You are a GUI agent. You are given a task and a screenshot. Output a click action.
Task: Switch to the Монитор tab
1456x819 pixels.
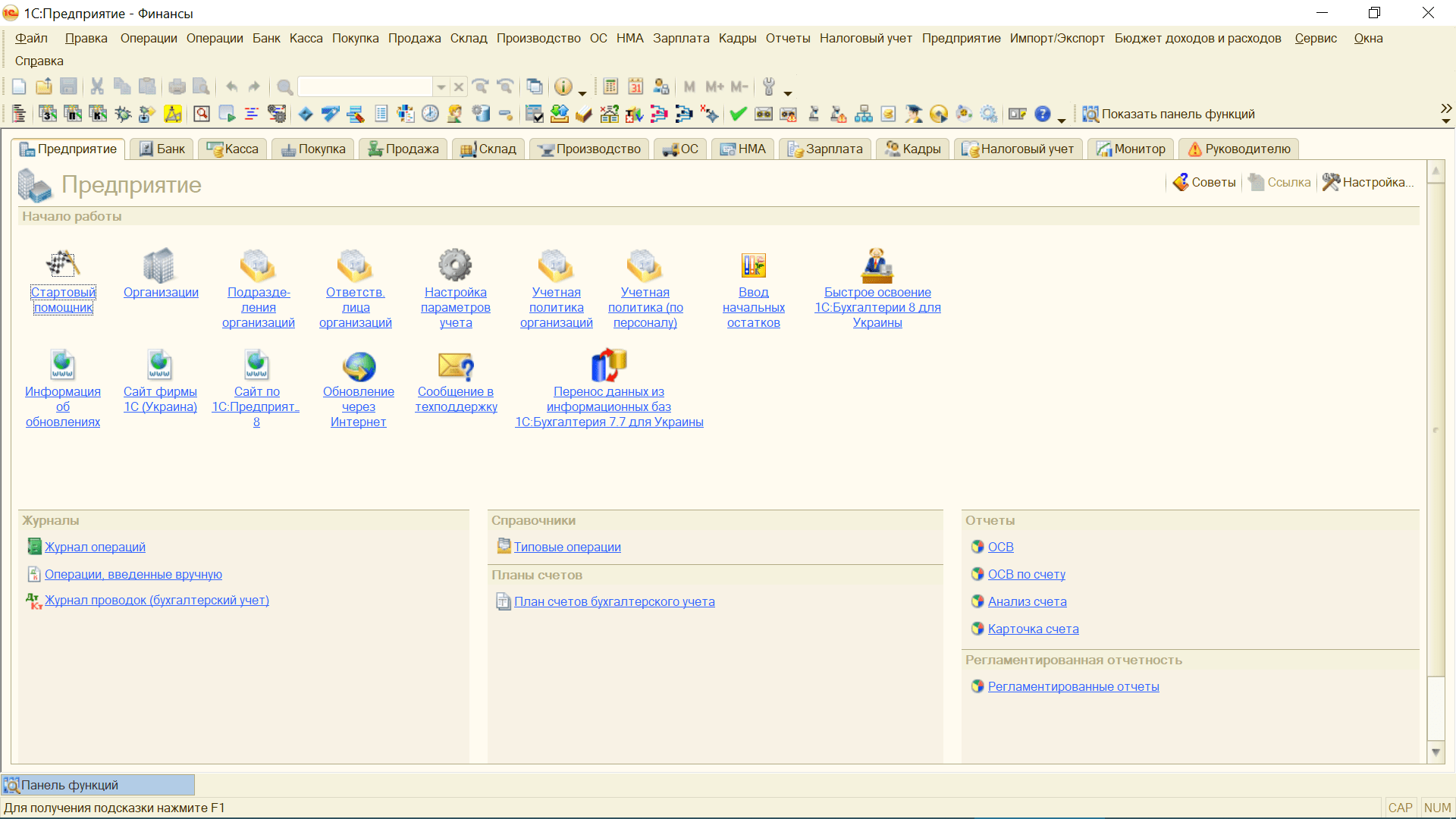coord(1131,149)
